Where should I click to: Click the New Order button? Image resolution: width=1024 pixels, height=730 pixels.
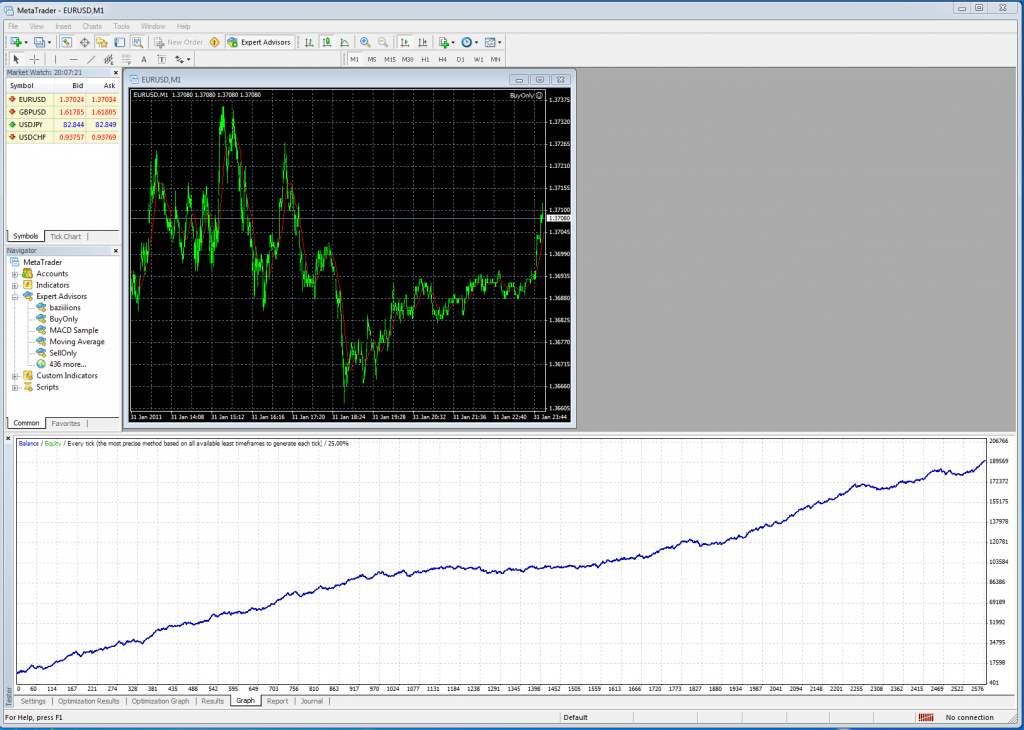[178, 42]
